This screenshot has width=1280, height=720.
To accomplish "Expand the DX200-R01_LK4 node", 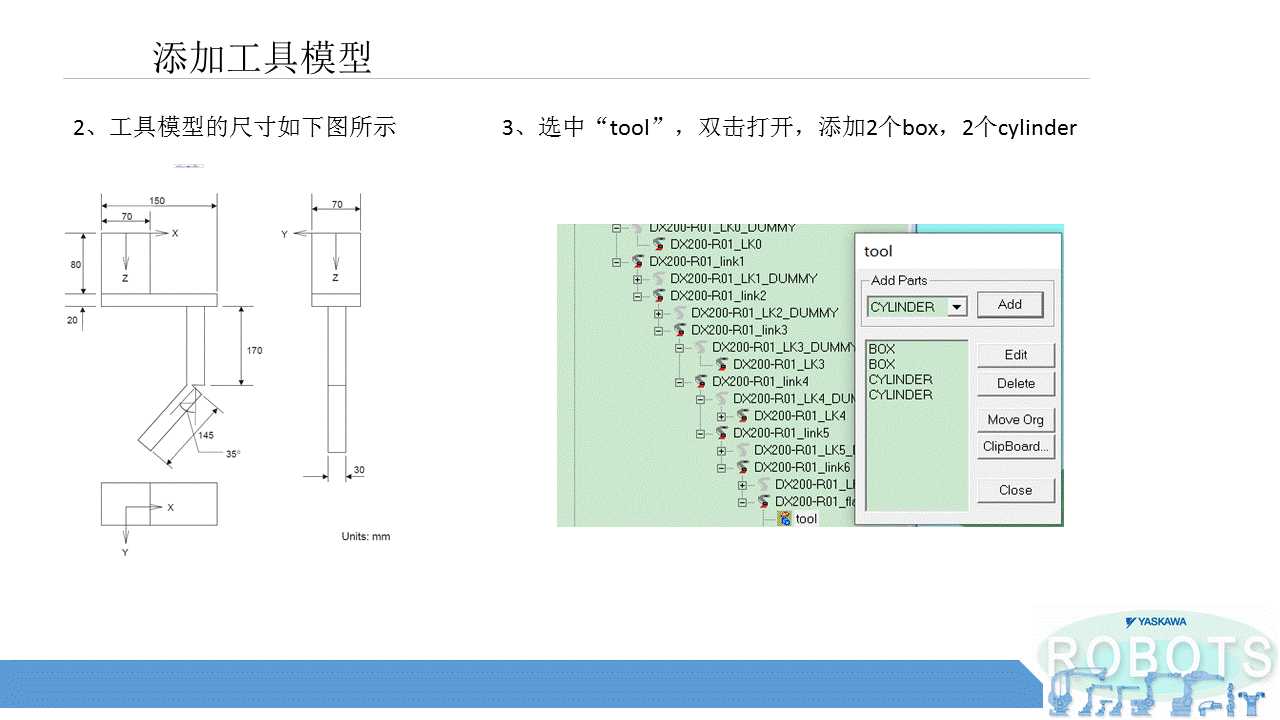I will pos(722,416).
